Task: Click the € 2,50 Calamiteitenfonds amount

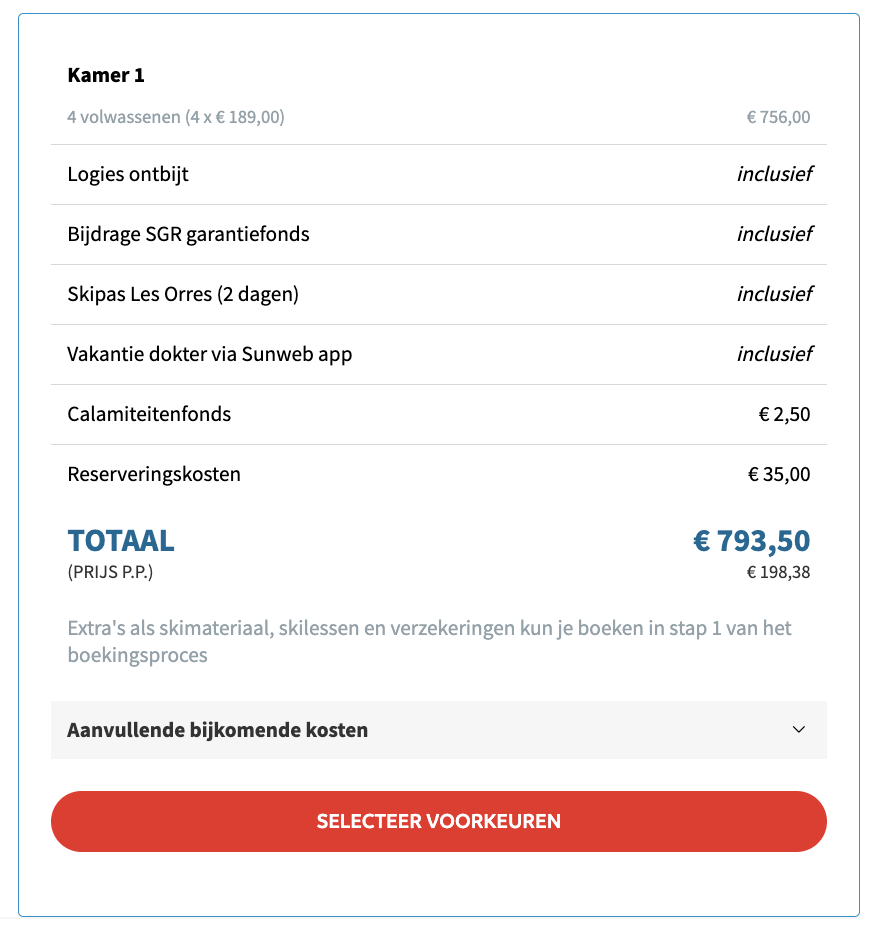Action: click(x=784, y=414)
